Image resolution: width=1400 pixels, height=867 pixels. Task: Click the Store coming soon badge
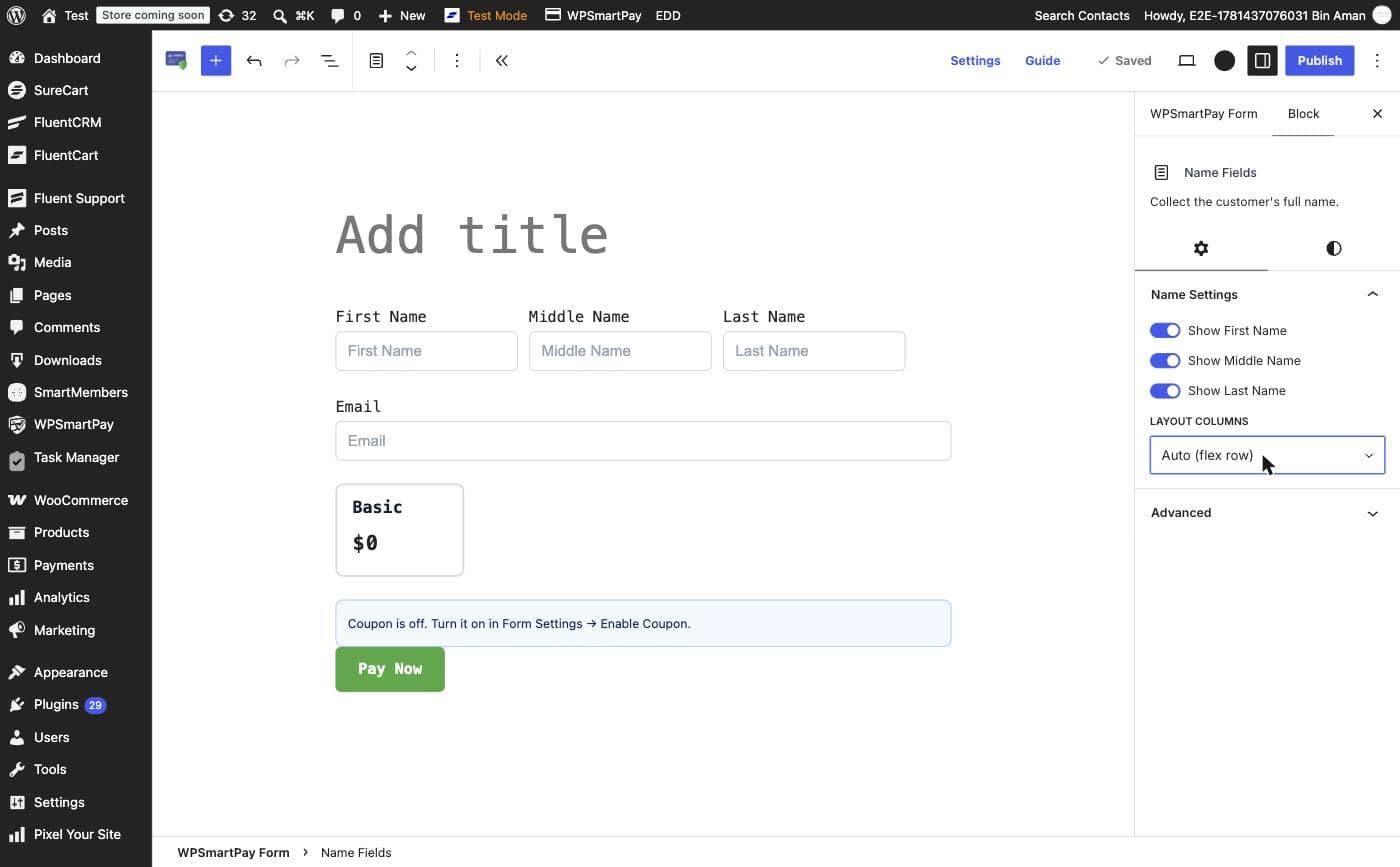(153, 15)
